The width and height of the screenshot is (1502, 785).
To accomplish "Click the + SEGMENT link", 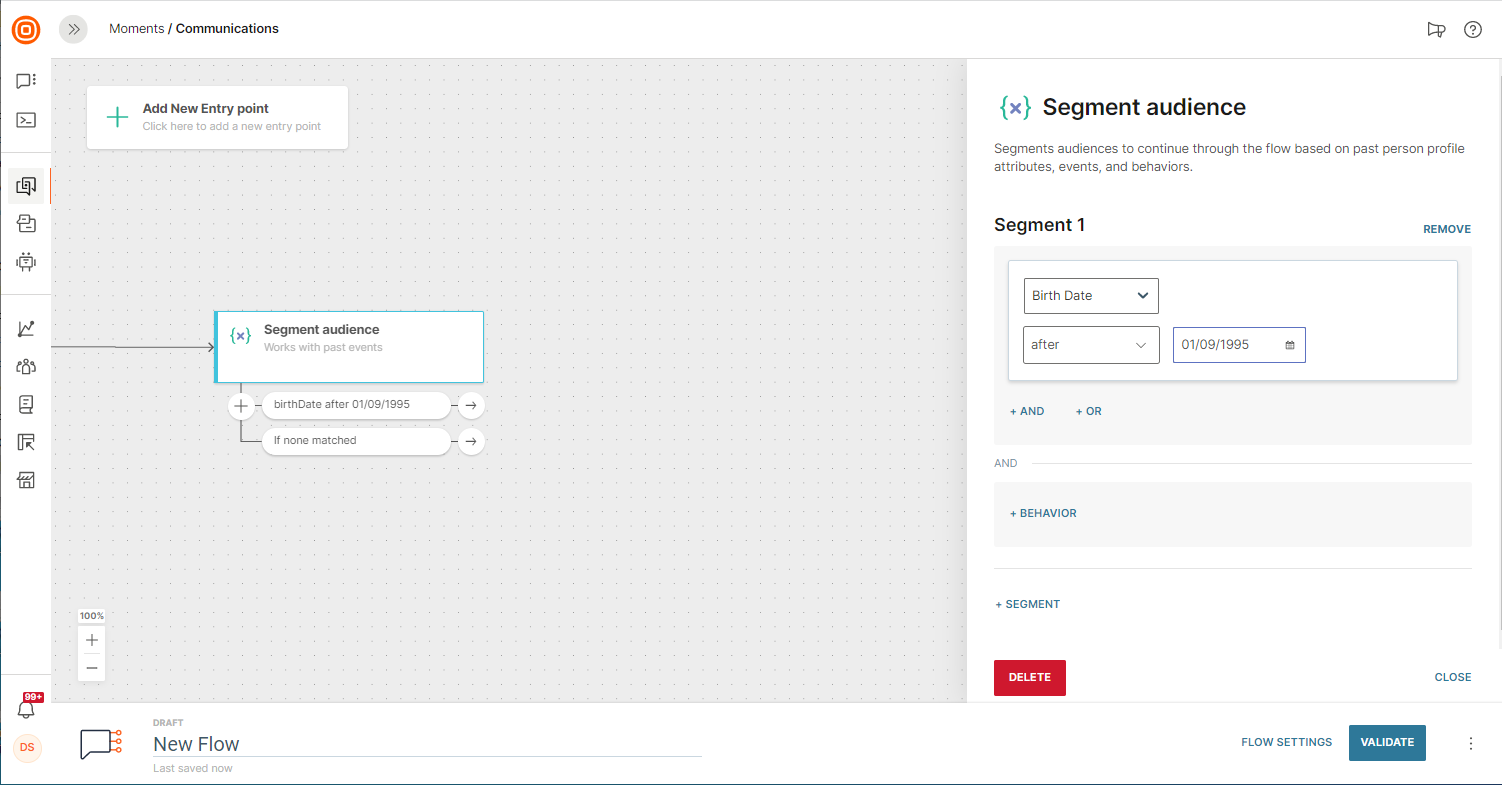I will [x=1027, y=604].
